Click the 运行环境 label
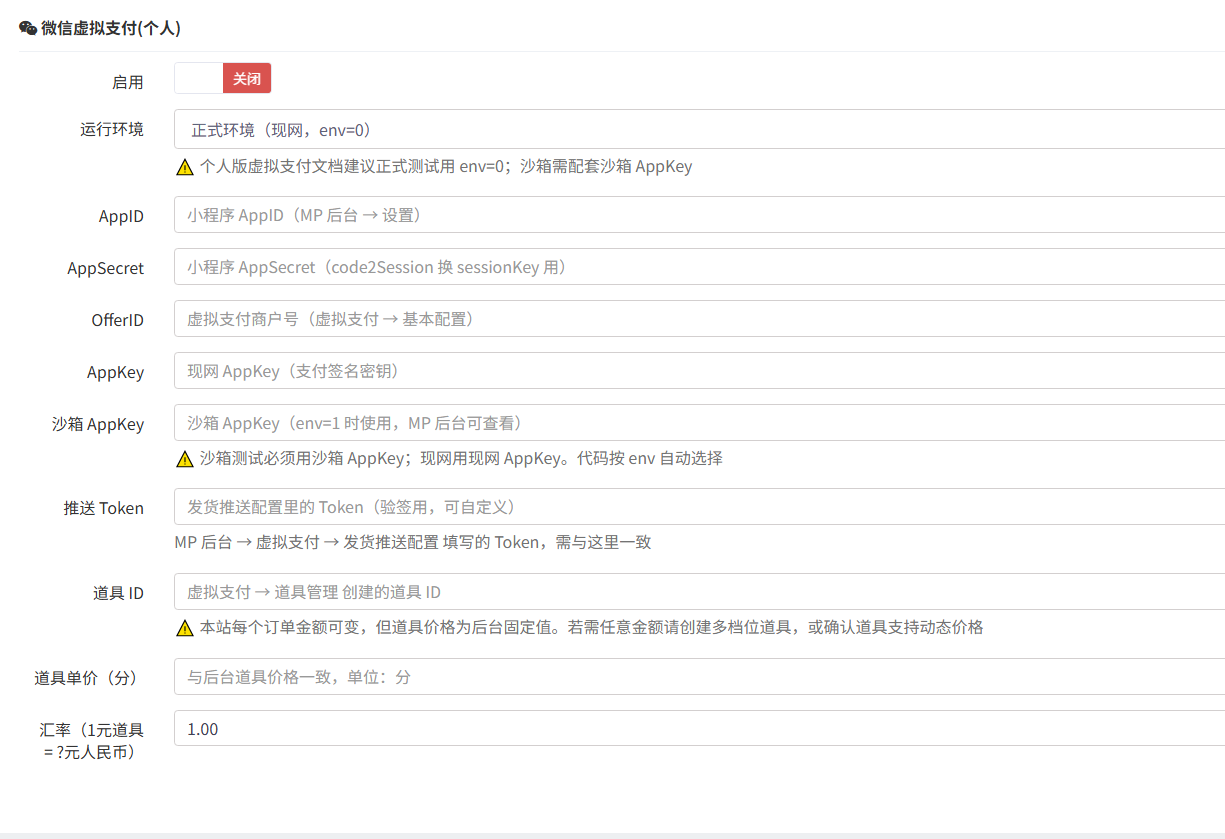The image size is (1225, 839). pos(112,129)
